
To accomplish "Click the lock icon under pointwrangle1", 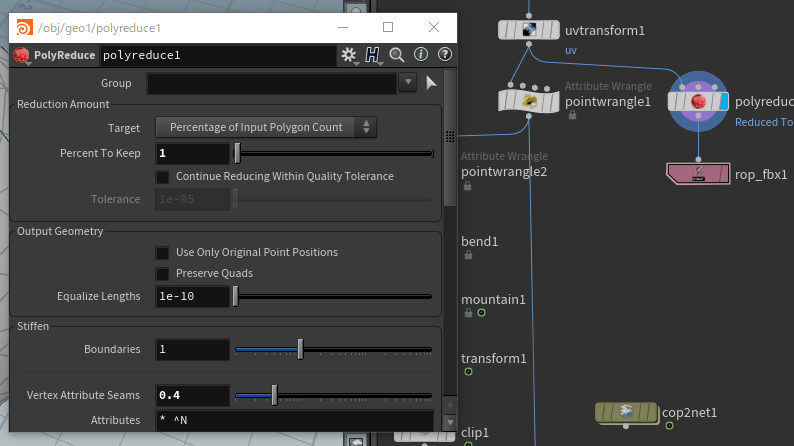I will [x=572, y=115].
